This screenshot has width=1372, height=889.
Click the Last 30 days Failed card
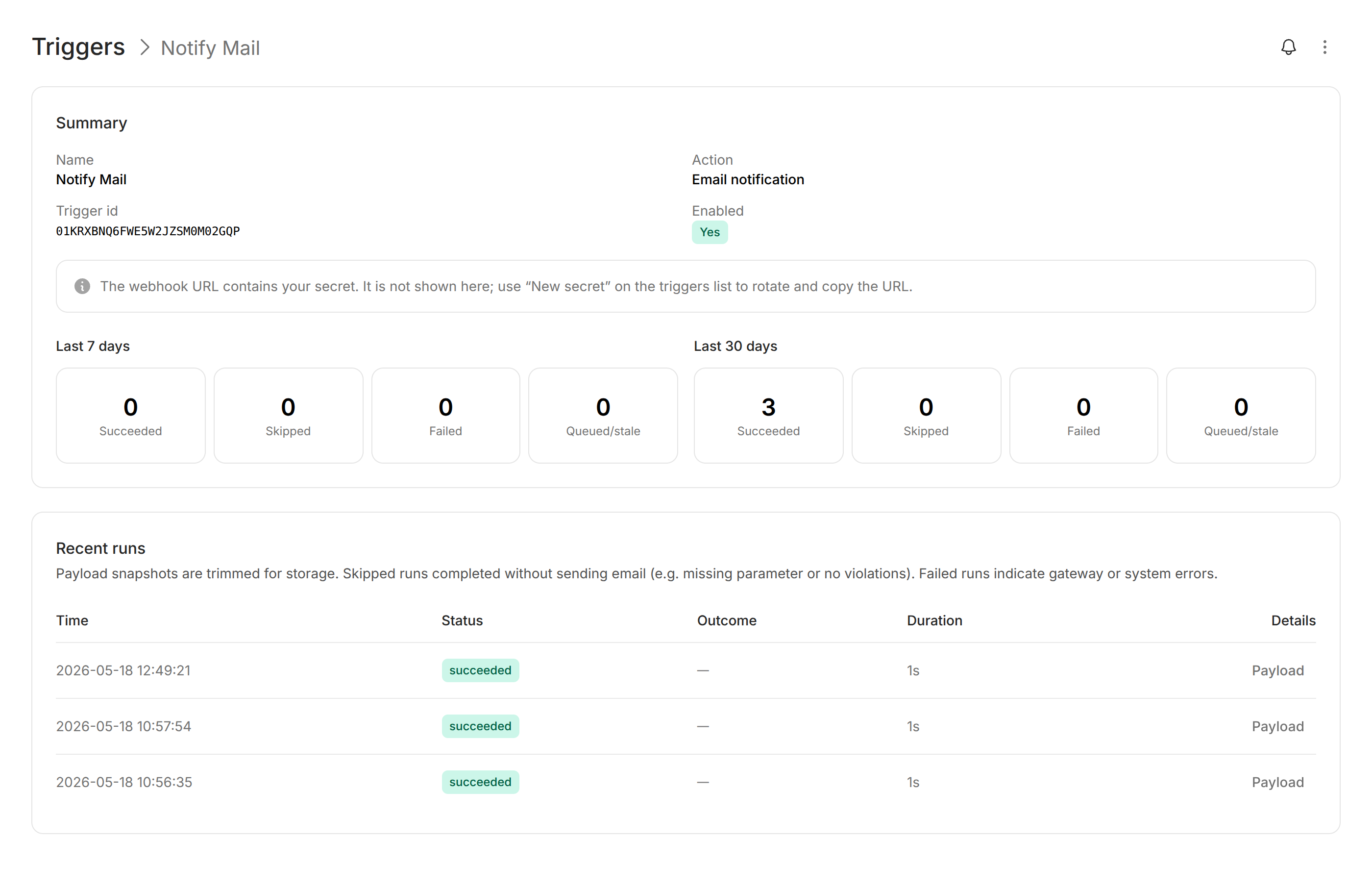1083,415
